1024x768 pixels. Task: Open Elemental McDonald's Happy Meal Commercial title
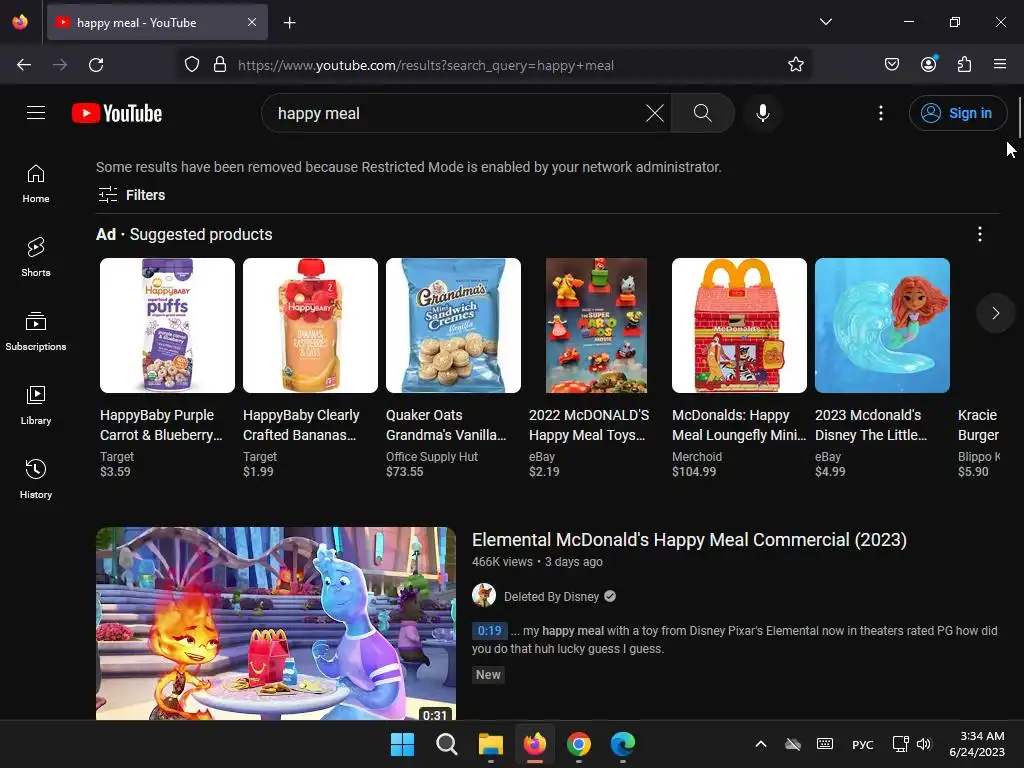(x=689, y=540)
